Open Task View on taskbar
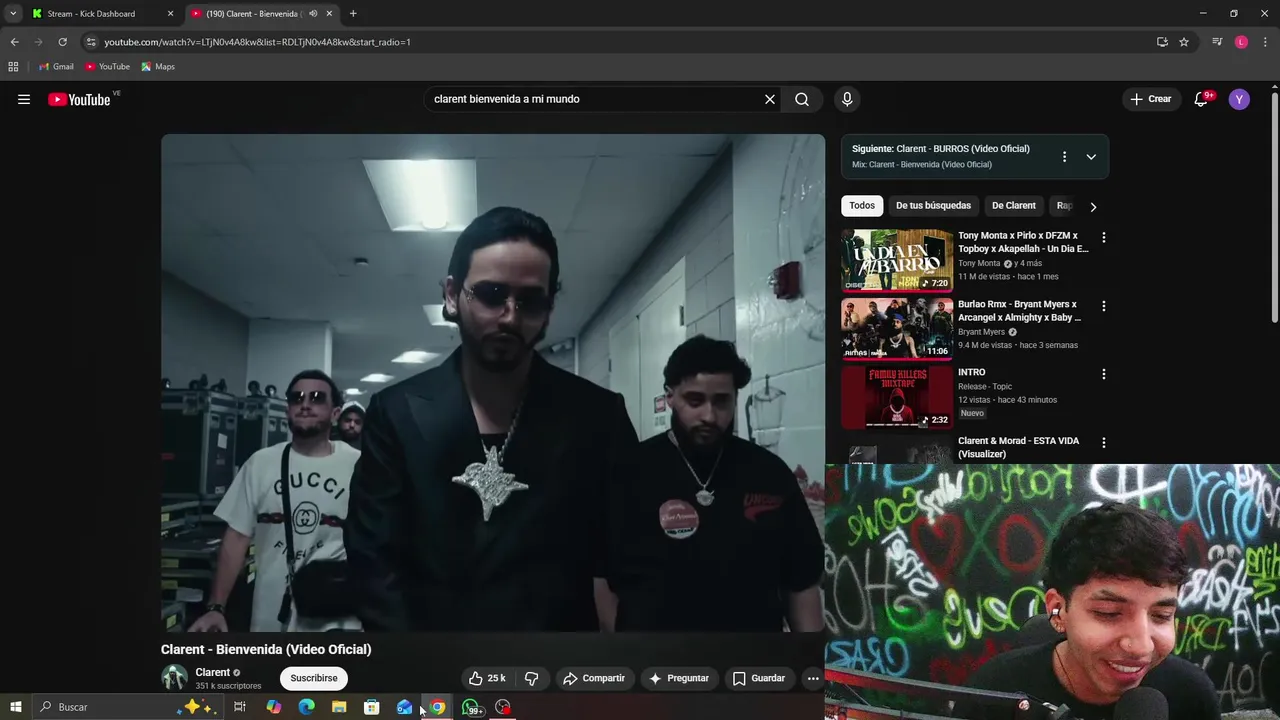Viewport: 1280px width, 720px height. (240, 707)
